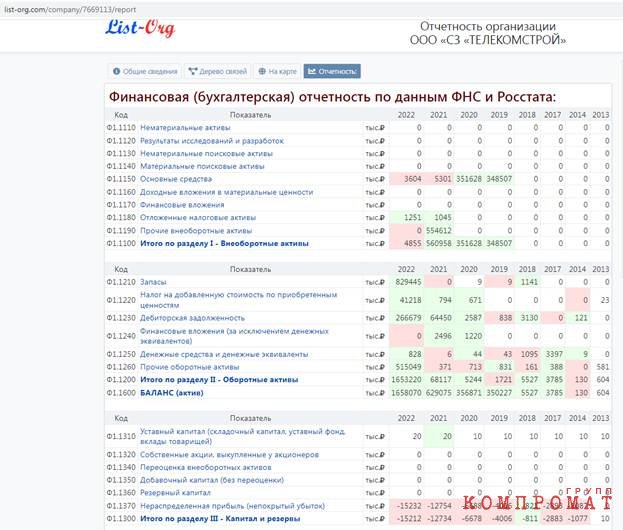Viewport: 623px width, 530px height.
Task: Open Итого по разделу I link
Action: pyautogui.click(x=224, y=244)
